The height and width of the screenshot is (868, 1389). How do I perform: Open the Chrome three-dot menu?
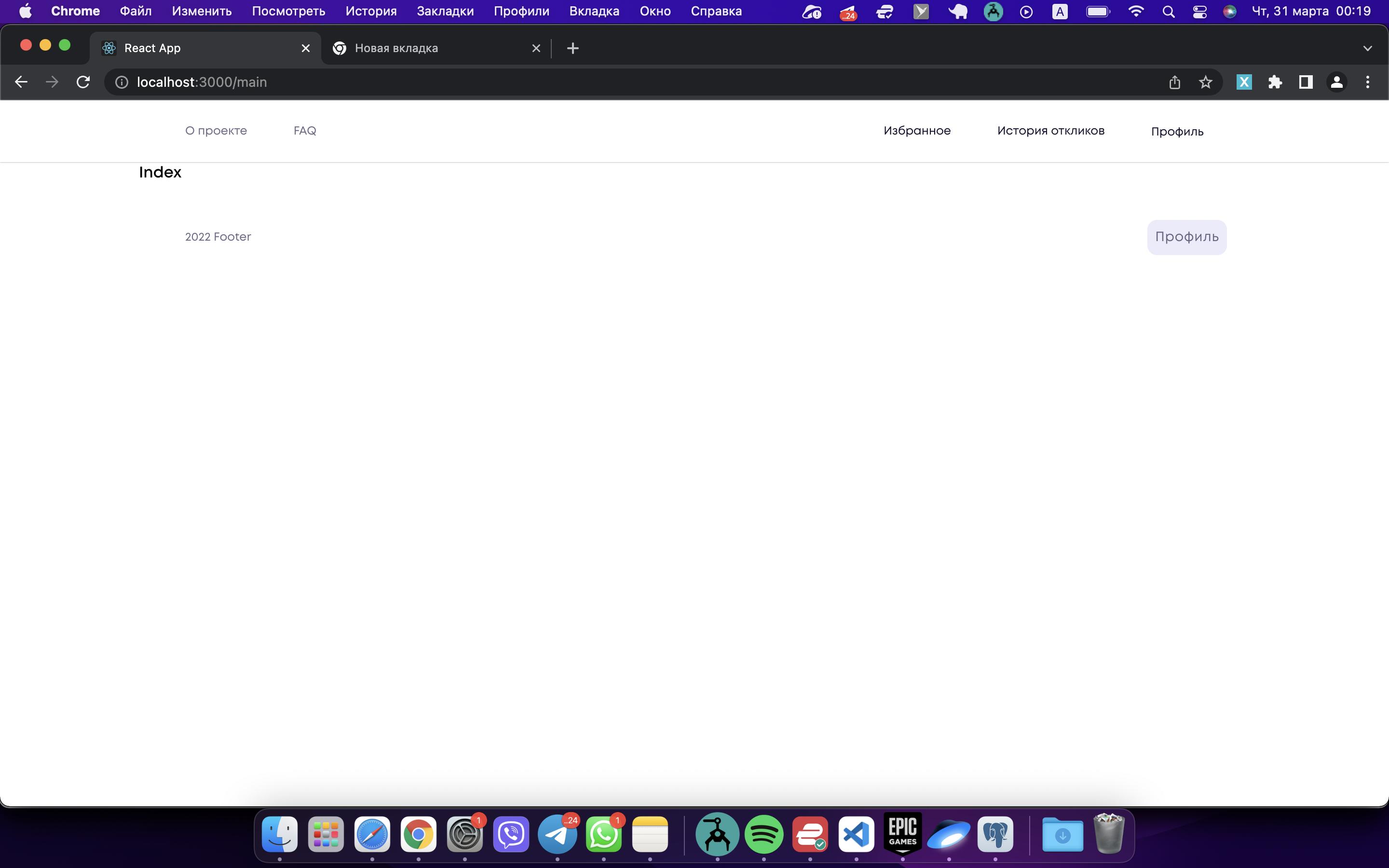click(1367, 82)
